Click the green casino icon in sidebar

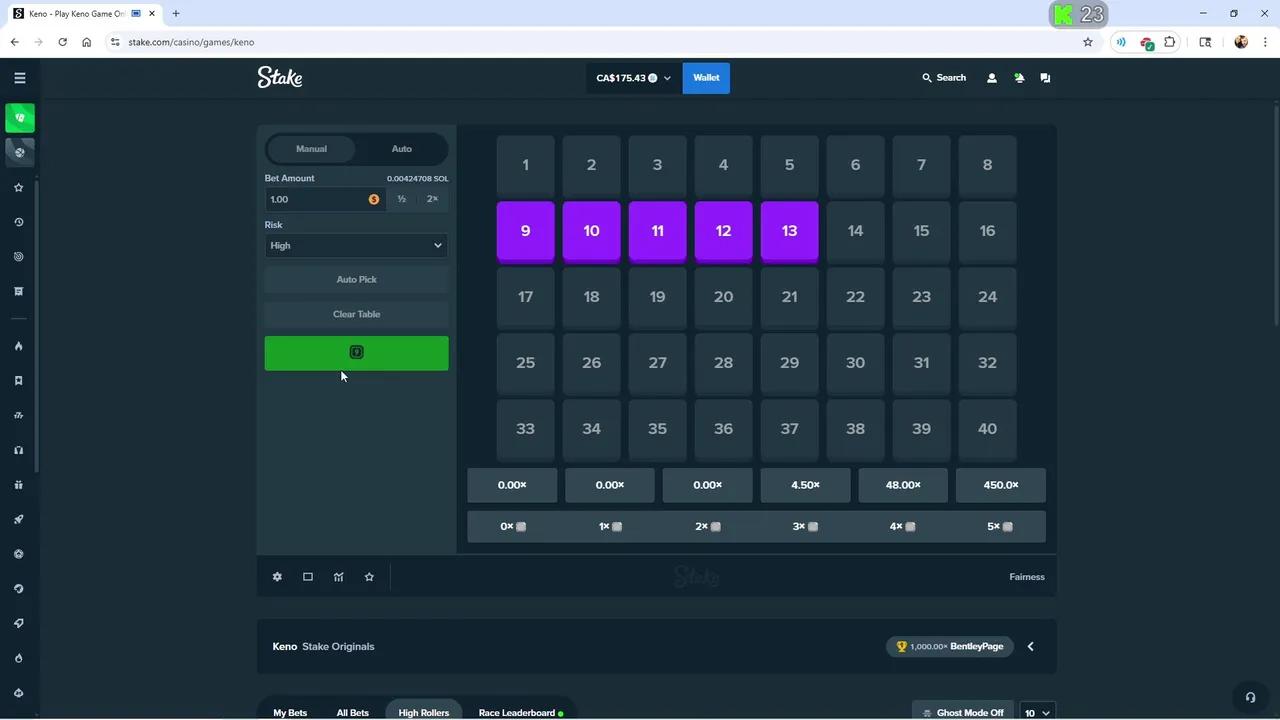pos(20,118)
